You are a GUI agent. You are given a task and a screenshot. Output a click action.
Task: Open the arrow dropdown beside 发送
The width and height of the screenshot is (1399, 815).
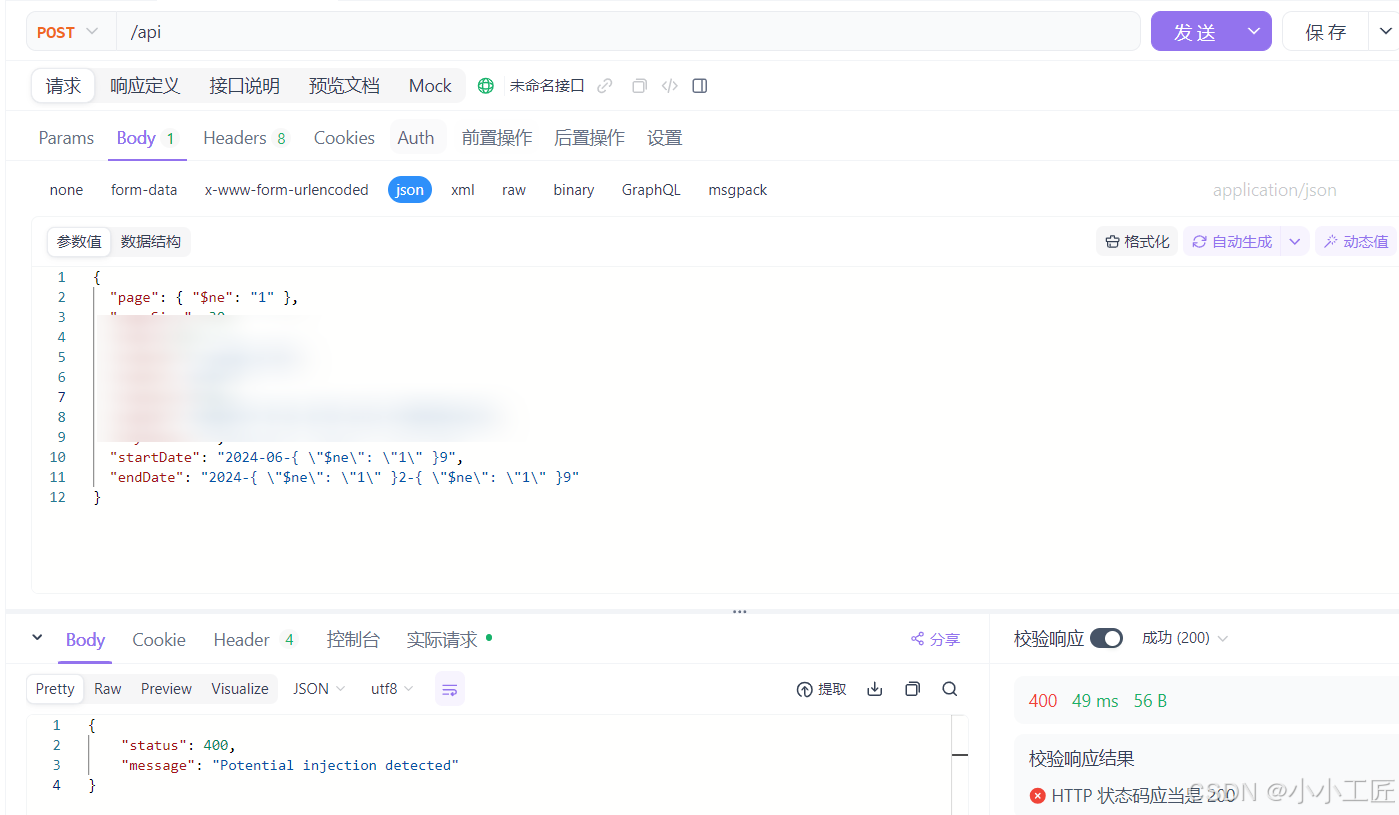click(1254, 32)
